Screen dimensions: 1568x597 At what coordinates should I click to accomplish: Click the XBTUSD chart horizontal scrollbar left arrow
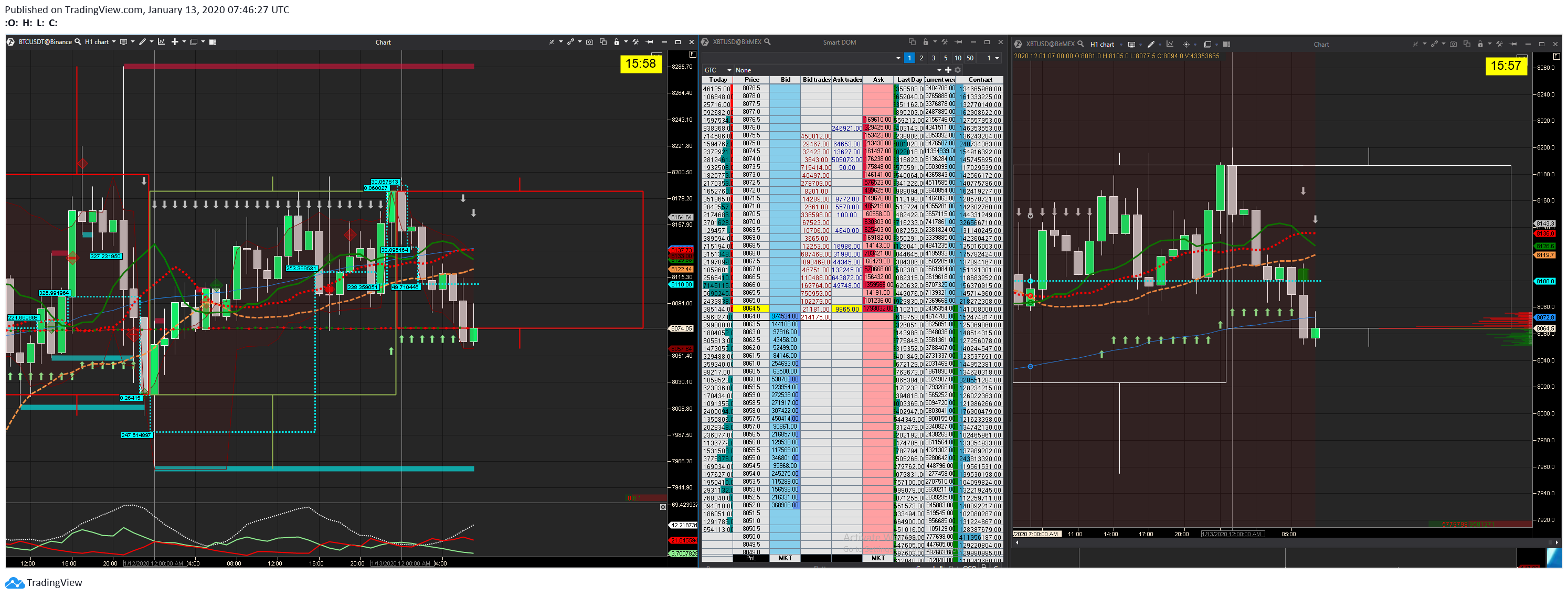click(x=1016, y=542)
